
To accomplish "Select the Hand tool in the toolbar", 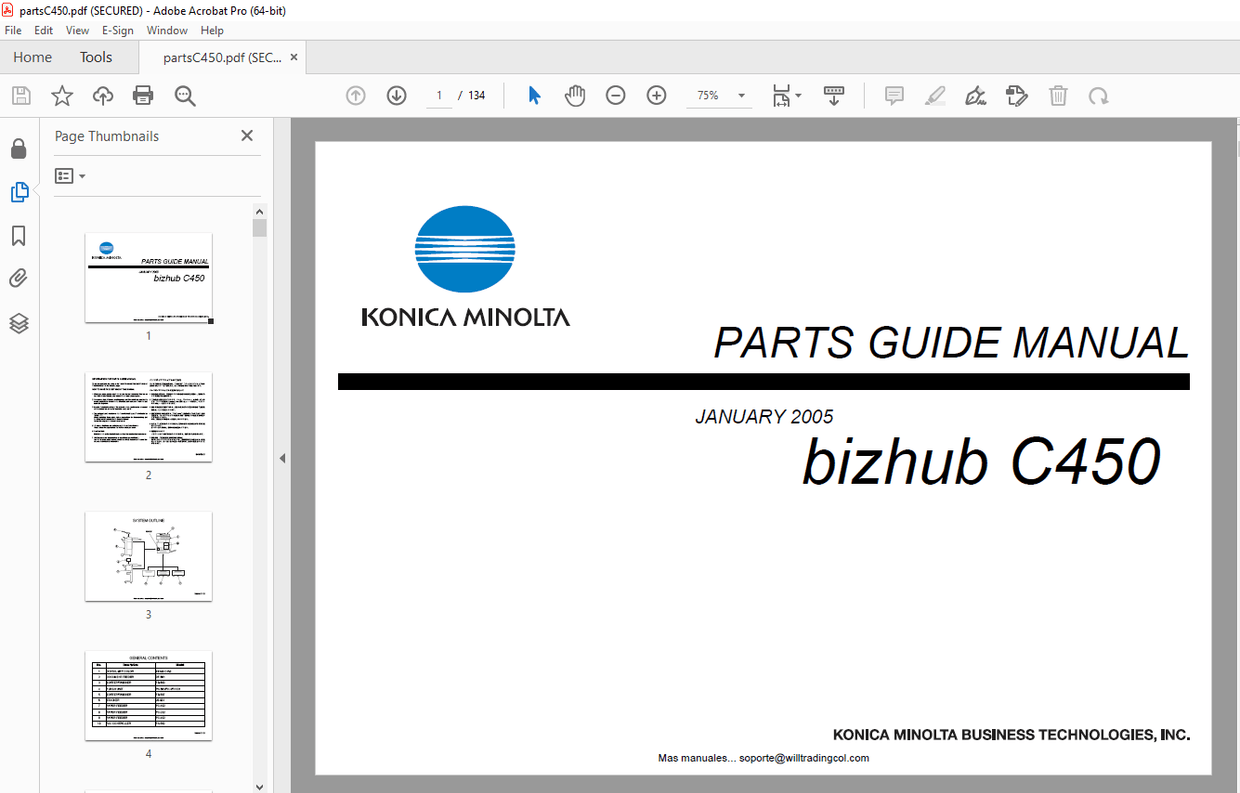I will click(575, 95).
